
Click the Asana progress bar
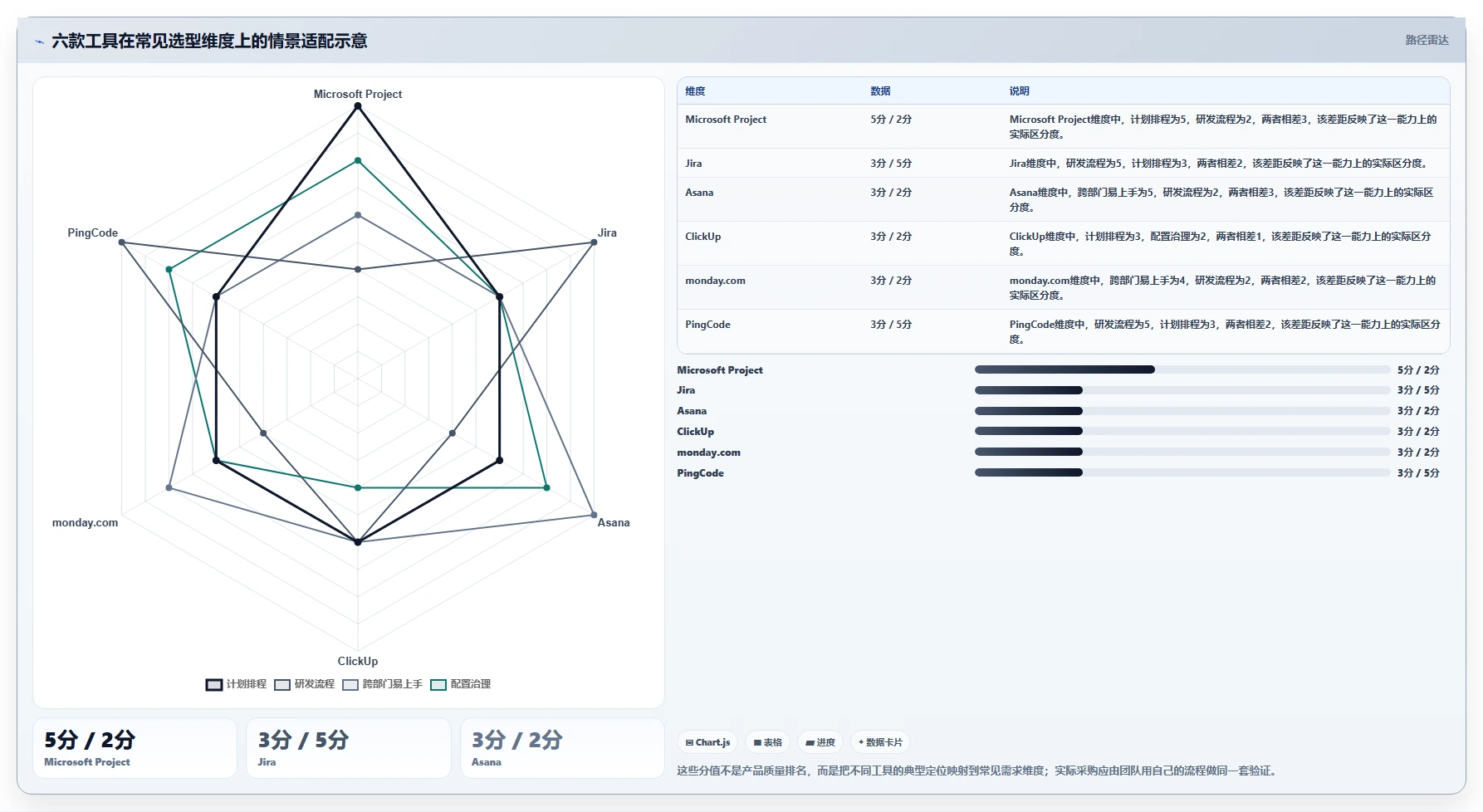1182,411
